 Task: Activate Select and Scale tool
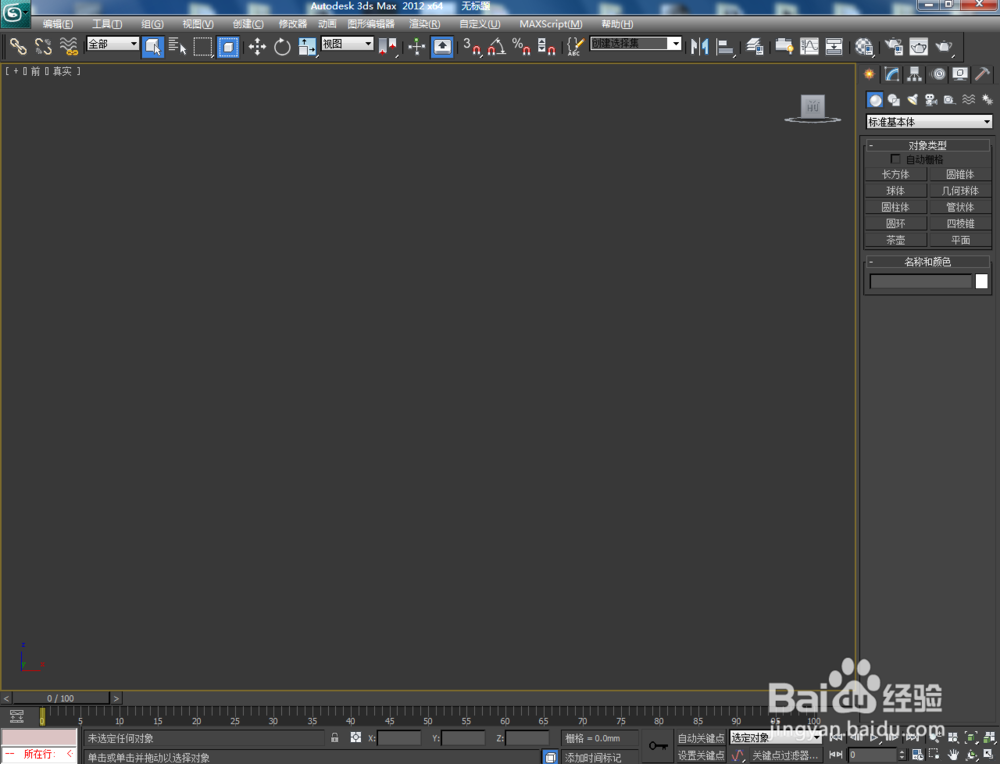[307, 47]
